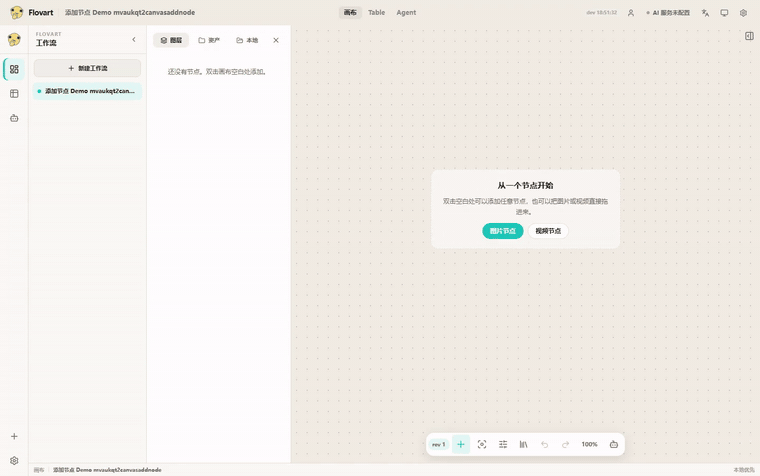
Task: Close the layers panel with X
Action: coord(276,40)
